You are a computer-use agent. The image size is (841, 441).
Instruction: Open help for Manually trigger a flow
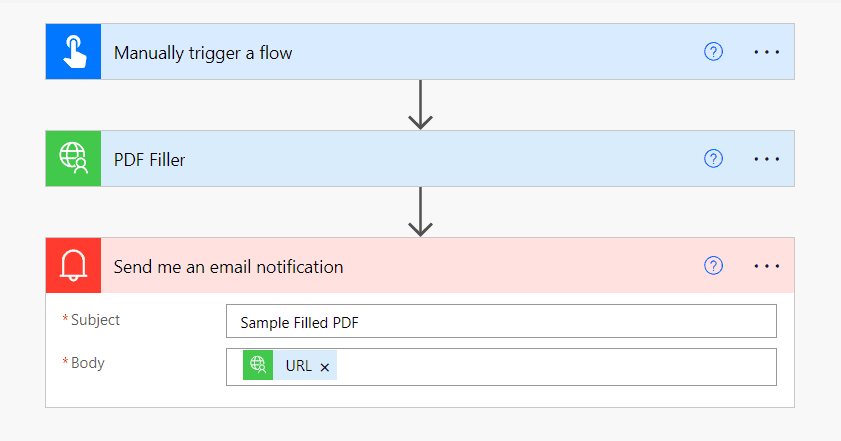[713, 52]
